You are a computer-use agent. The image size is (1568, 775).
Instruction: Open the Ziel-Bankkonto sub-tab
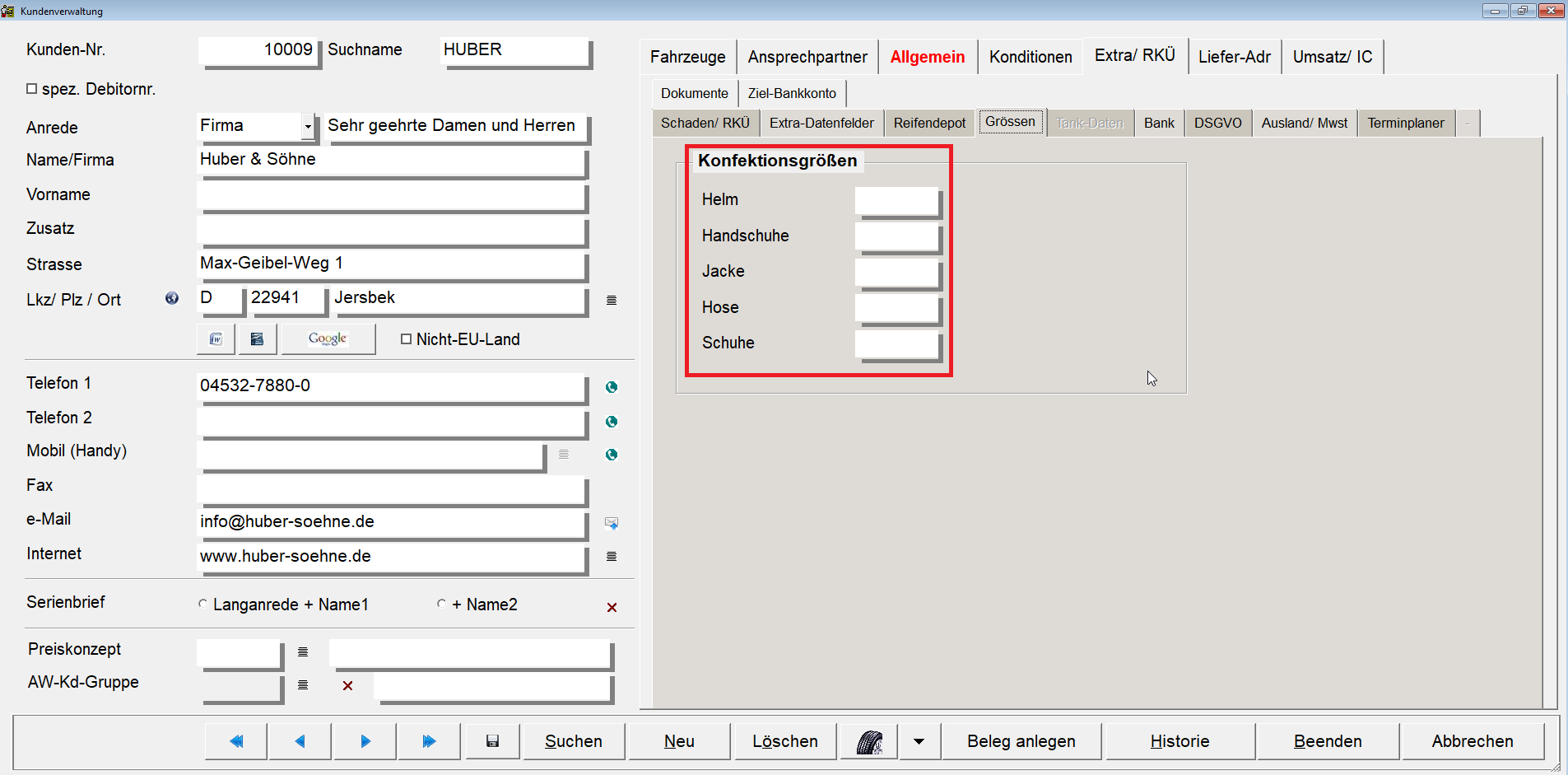click(792, 93)
